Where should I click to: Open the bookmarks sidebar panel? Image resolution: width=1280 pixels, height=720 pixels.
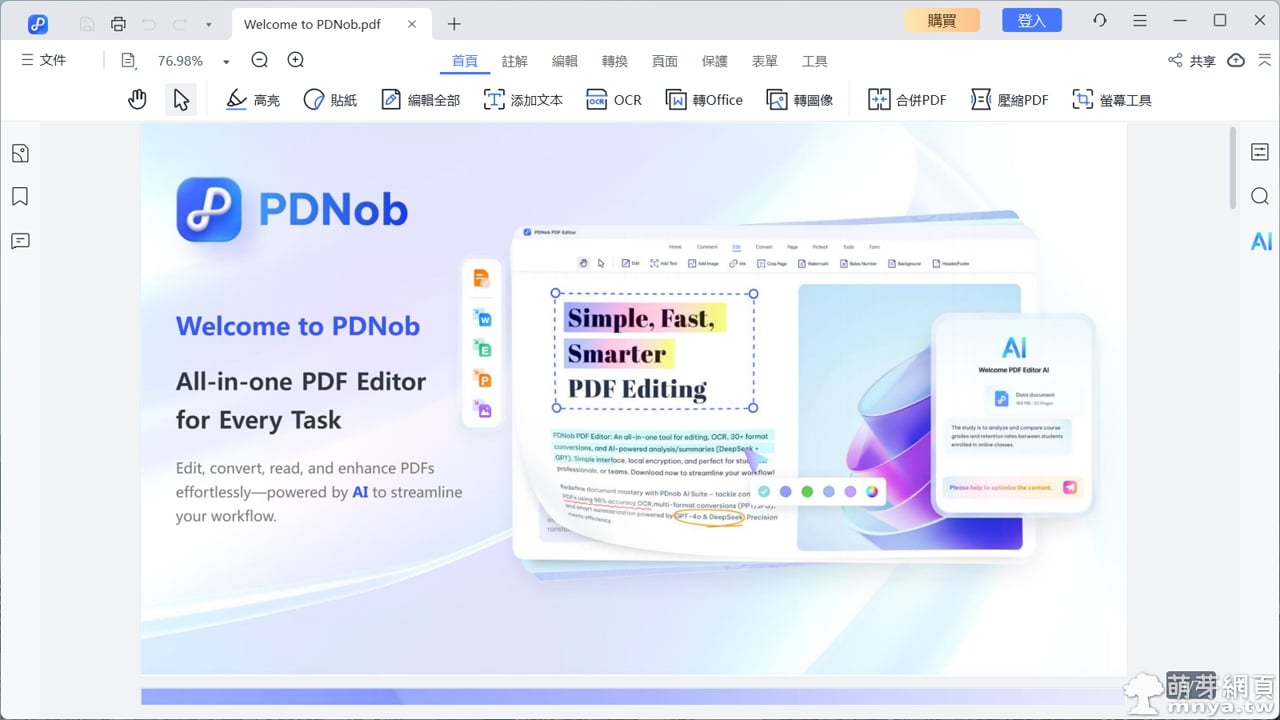coord(20,196)
